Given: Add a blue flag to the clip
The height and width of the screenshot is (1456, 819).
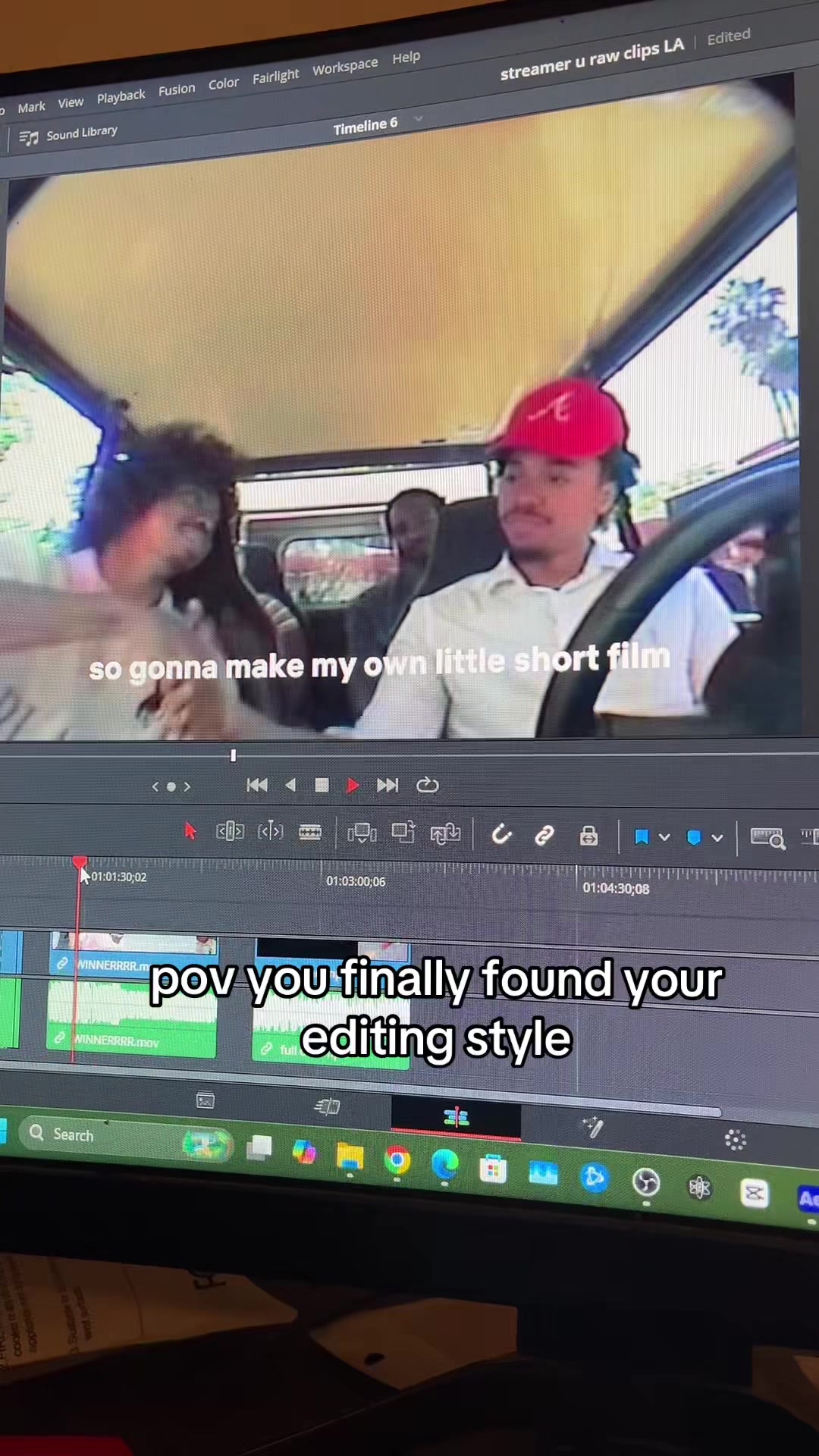Looking at the screenshot, I should (642, 837).
